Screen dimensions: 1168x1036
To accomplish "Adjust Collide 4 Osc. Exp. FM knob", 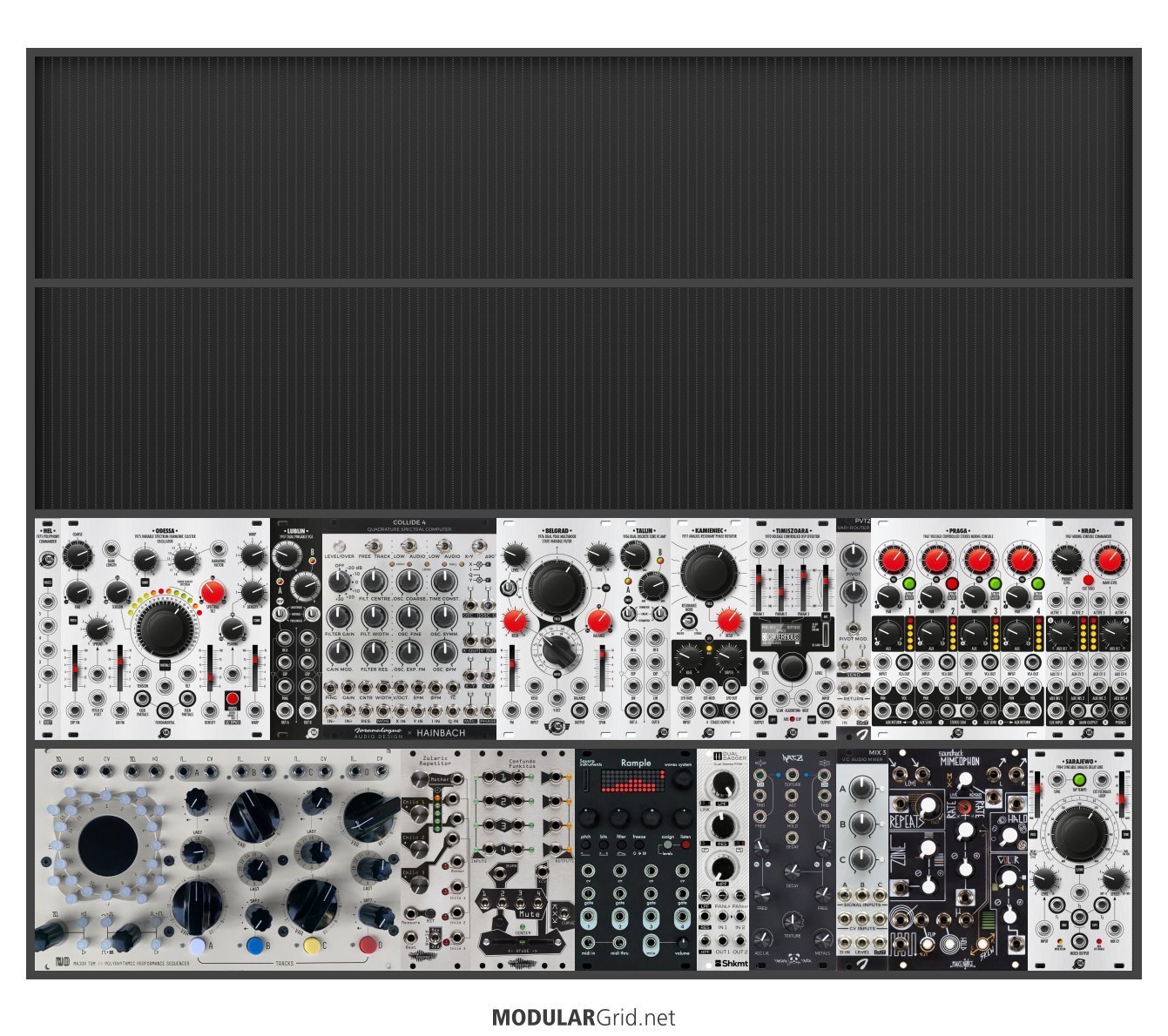I will [x=409, y=652].
